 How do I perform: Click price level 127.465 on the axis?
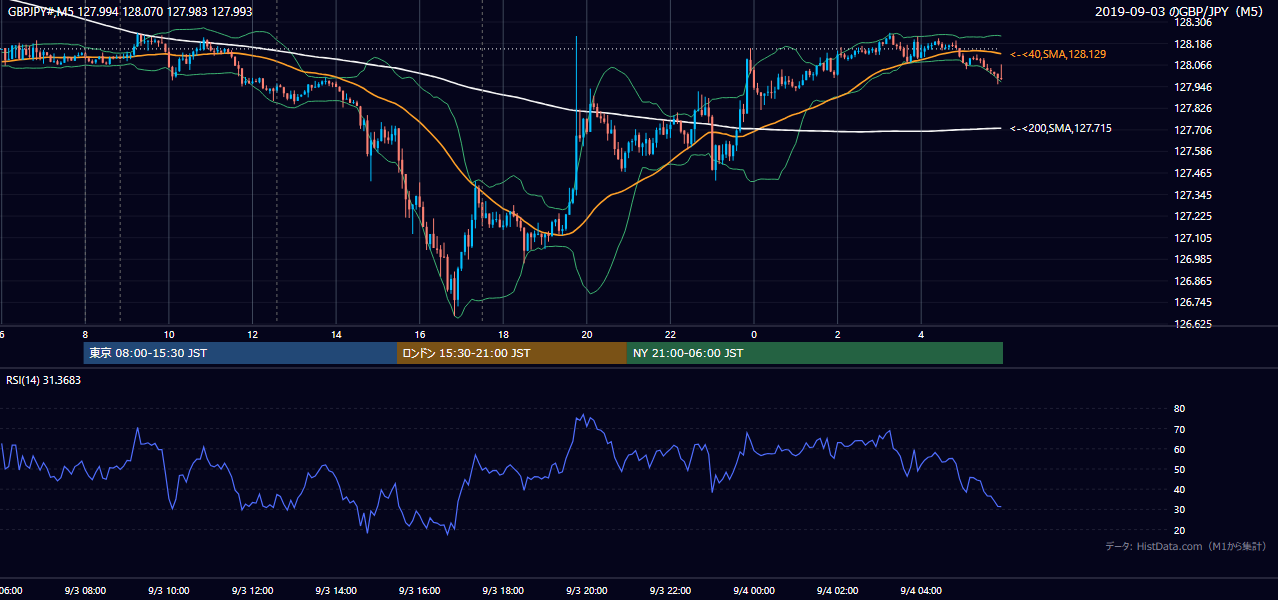point(1193,173)
